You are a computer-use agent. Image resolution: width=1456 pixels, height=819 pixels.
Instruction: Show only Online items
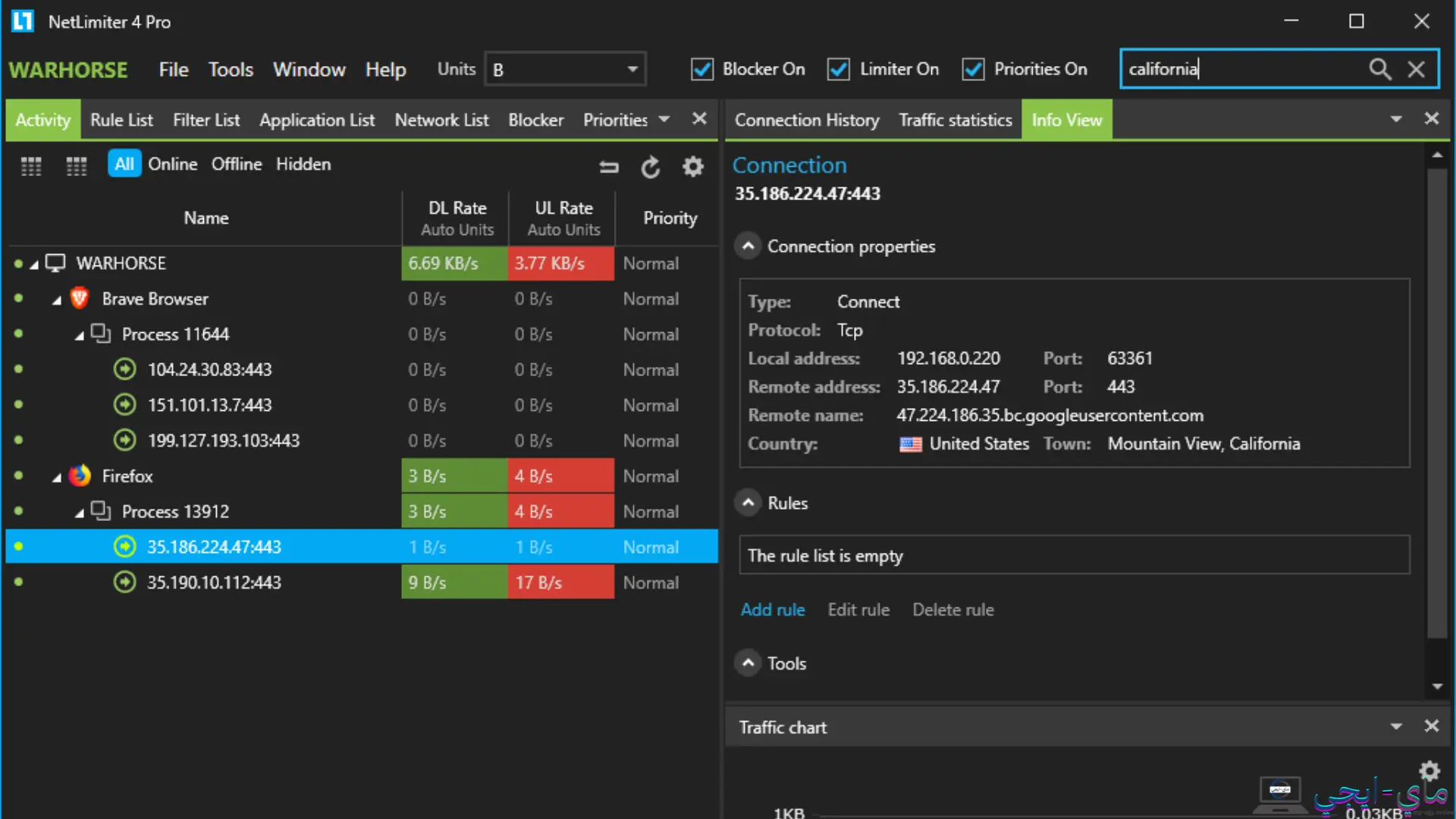pos(173,164)
